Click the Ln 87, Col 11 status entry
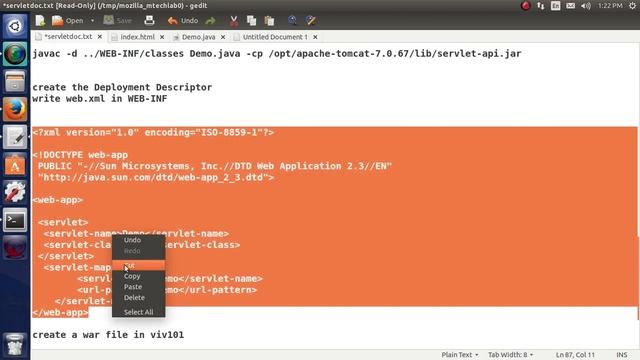The height and width of the screenshot is (360, 640). [x=575, y=355]
